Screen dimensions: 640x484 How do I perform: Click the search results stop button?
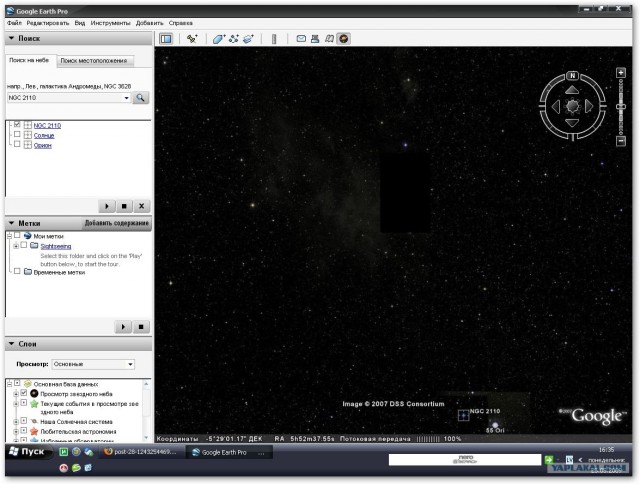coord(124,206)
